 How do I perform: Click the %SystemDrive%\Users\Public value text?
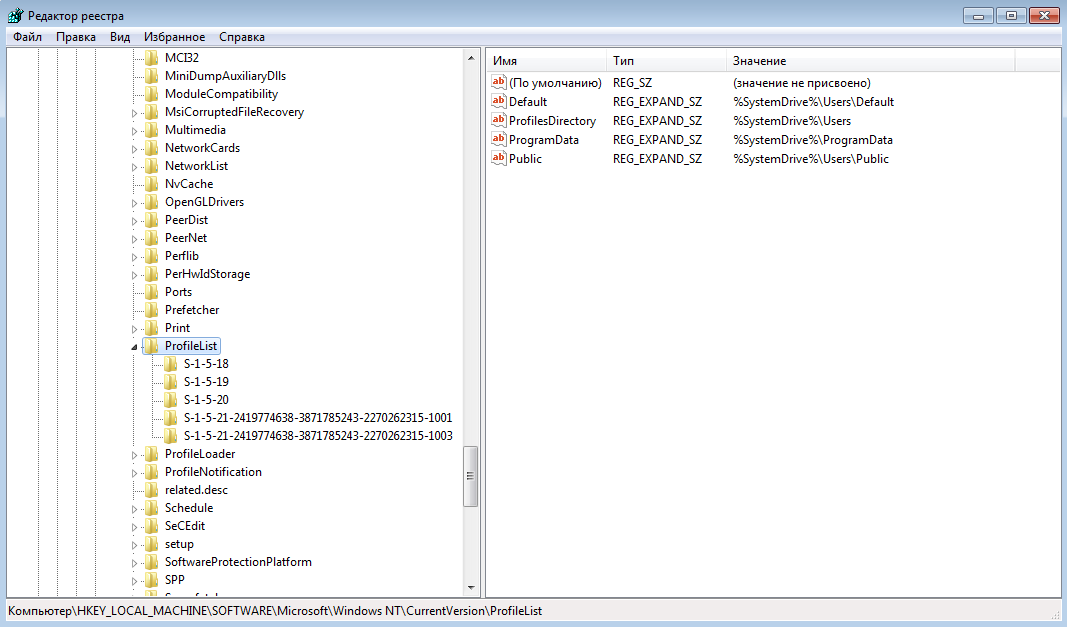tap(810, 159)
